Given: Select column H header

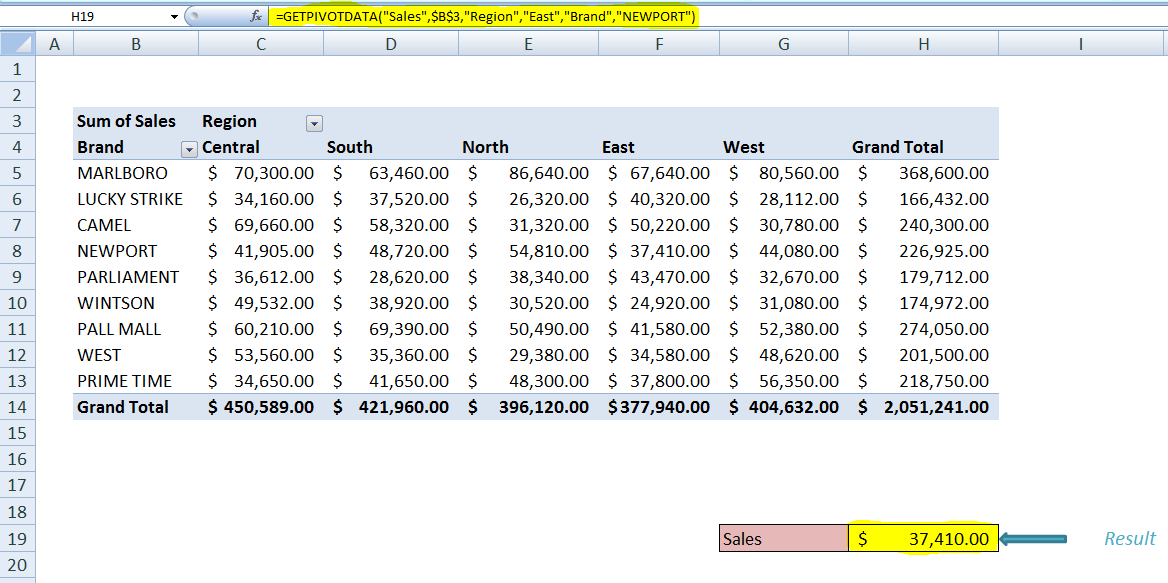Looking at the screenshot, I should pyautogui.click(x=924, y=45).
